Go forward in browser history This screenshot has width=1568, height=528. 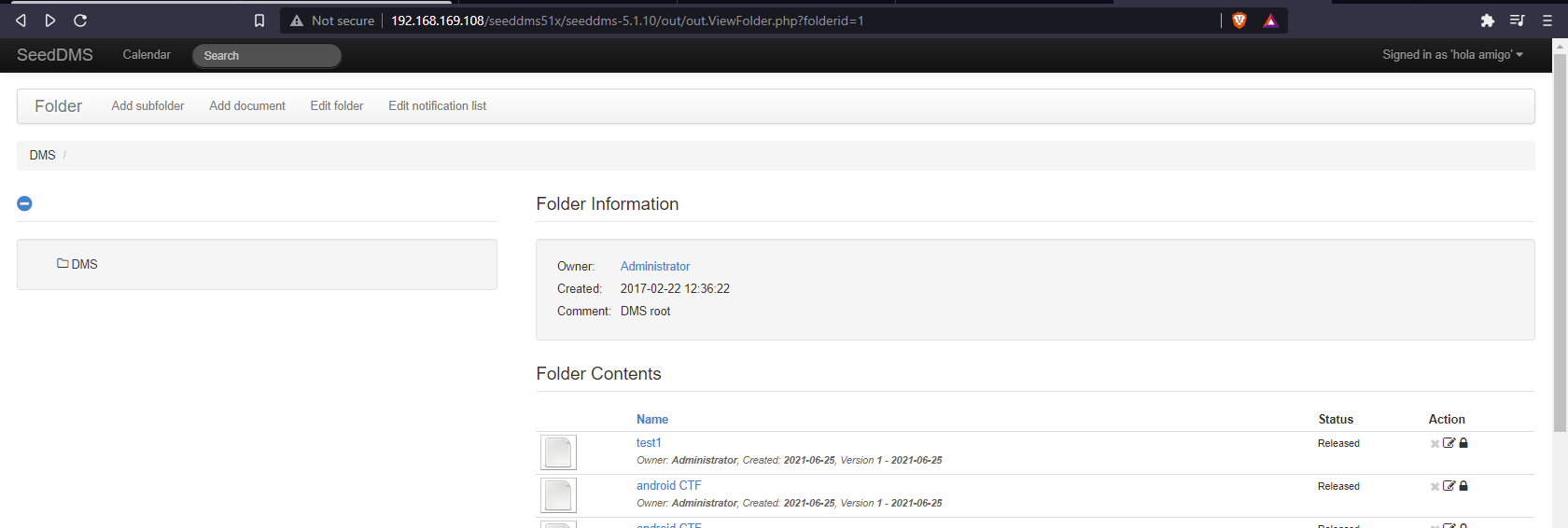pos(50,21)
